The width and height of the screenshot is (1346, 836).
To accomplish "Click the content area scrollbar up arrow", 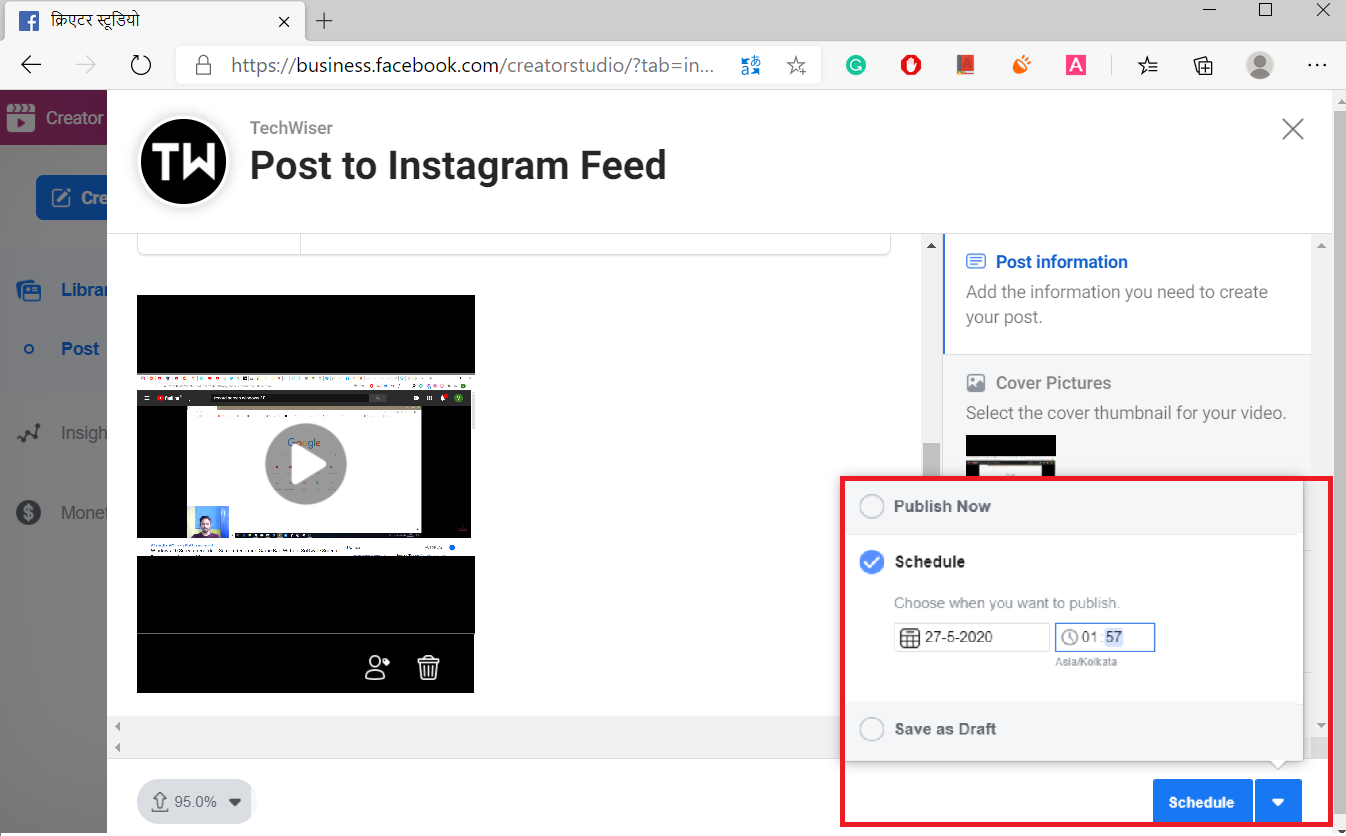I will [x=931, y=246].
